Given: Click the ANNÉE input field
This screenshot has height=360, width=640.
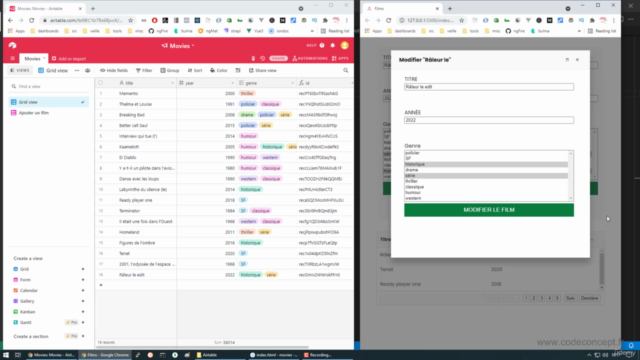Looking at the screenshot, I should [489, 120].
